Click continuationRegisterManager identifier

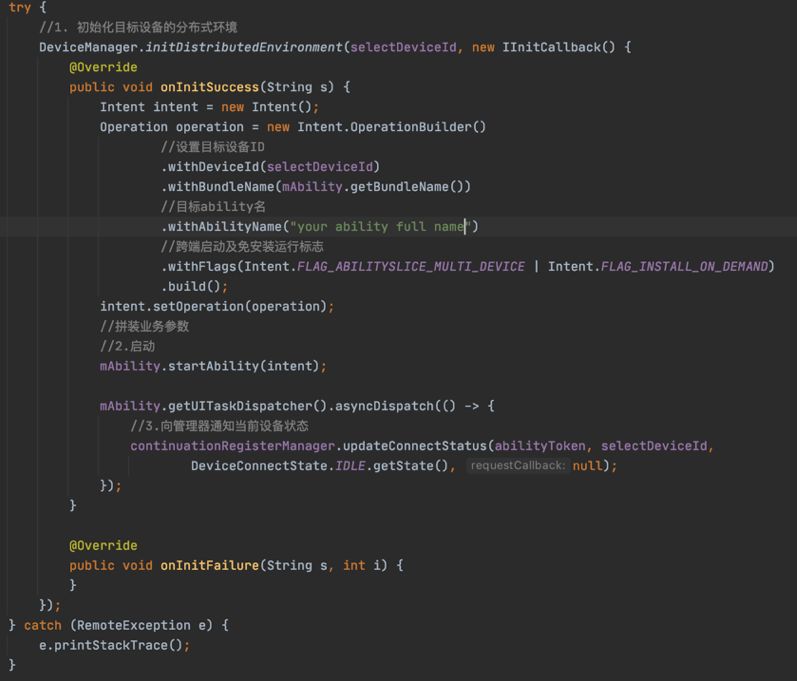click(232, 446)
